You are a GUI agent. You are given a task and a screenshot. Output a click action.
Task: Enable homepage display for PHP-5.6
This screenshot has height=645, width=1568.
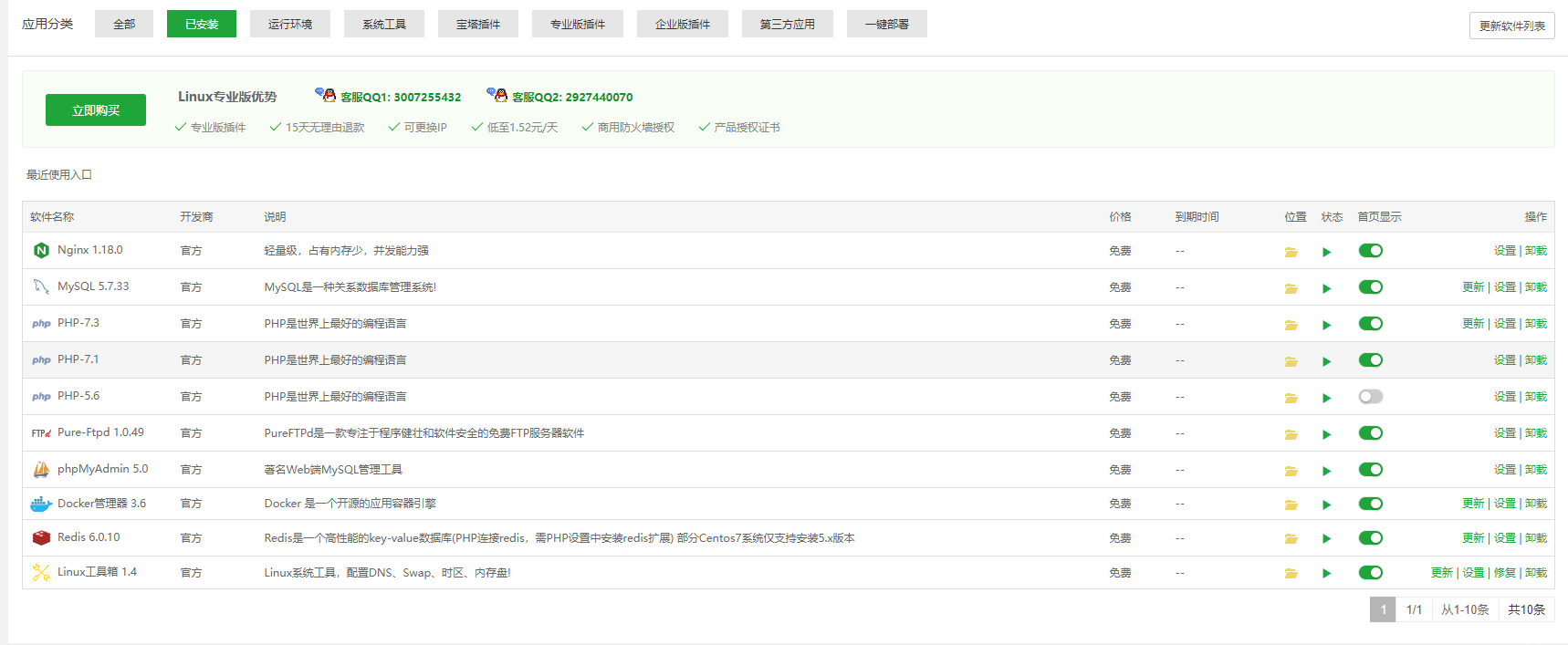pyautogui.click(x=1371, y=396)
